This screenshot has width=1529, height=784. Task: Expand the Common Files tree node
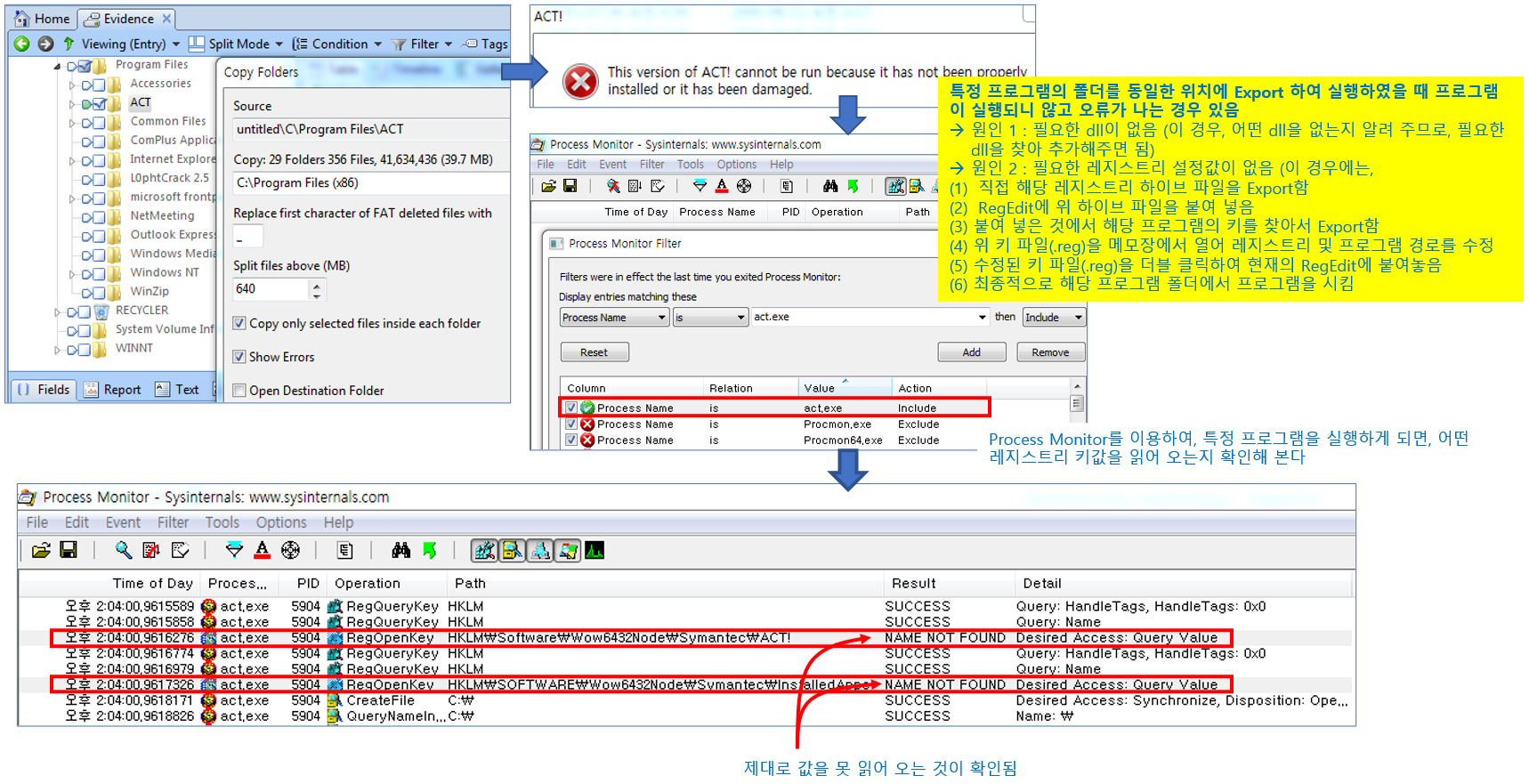pyautogui.click(x=72, y=123)
